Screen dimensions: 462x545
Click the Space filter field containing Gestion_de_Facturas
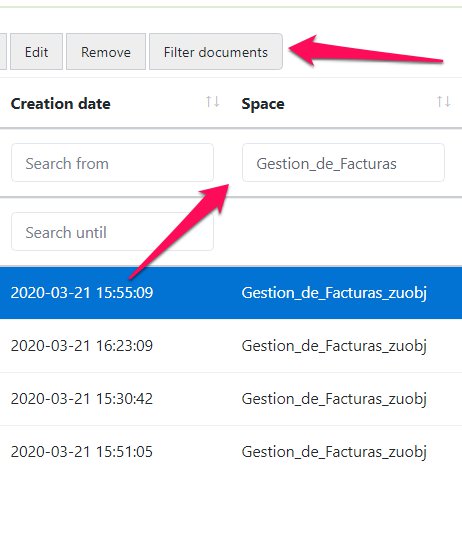tap(343, 163)
